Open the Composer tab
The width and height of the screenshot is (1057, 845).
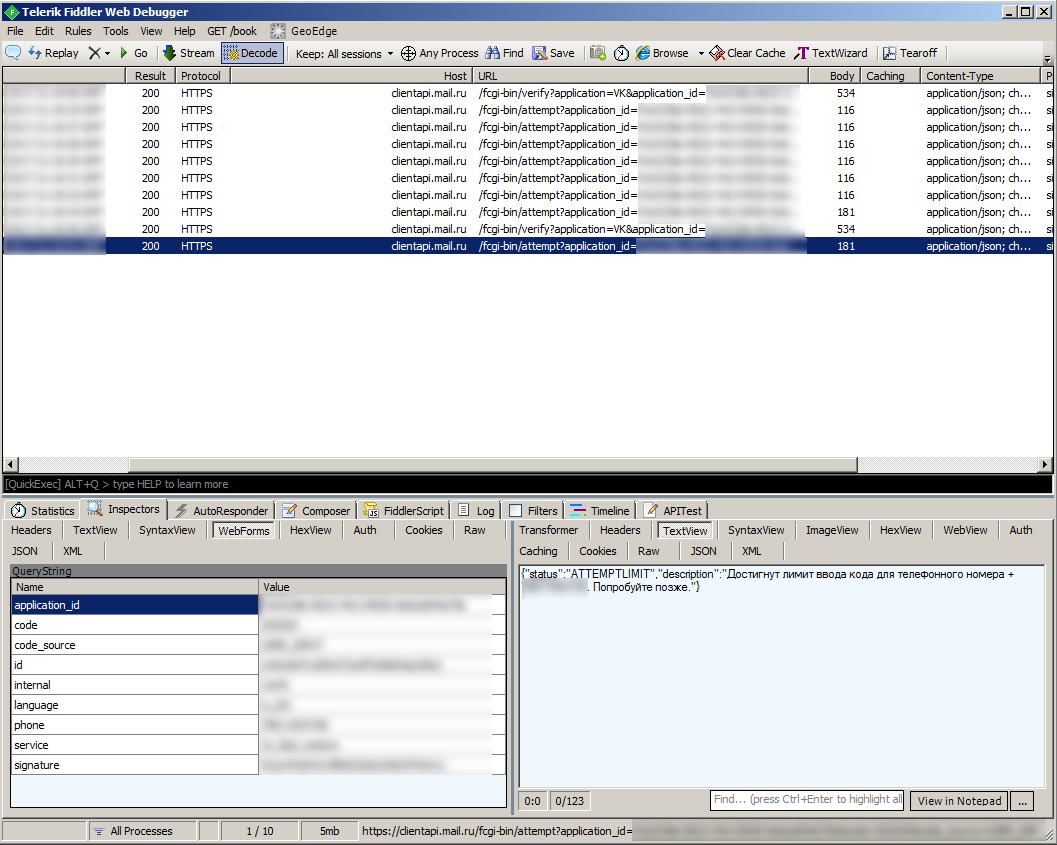pos(316,511)
